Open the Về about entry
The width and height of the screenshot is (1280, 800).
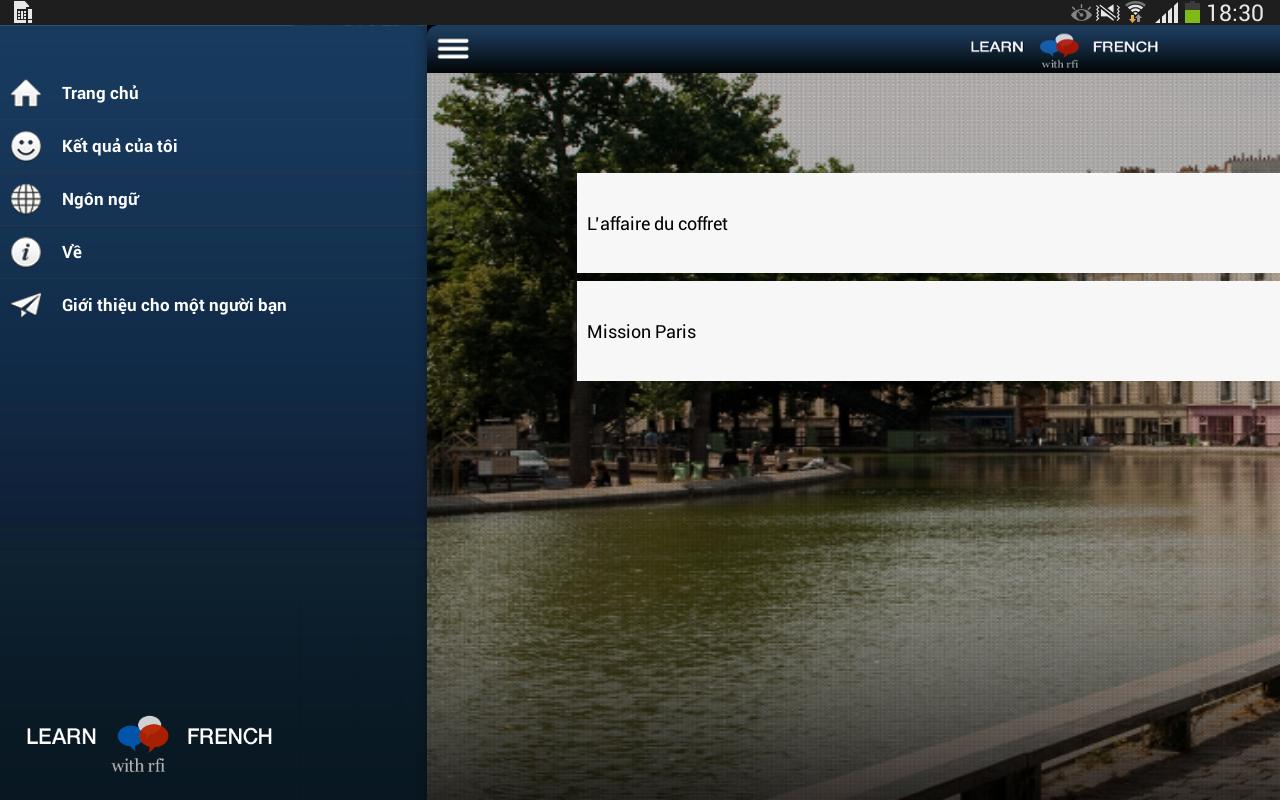click(x=213, y=252)
